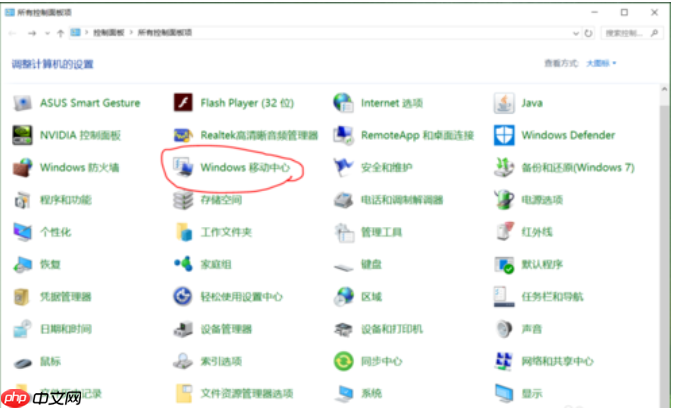673x408 pixels.
Task: Open the 存储空间 drives icon
Action: point(183,200)
